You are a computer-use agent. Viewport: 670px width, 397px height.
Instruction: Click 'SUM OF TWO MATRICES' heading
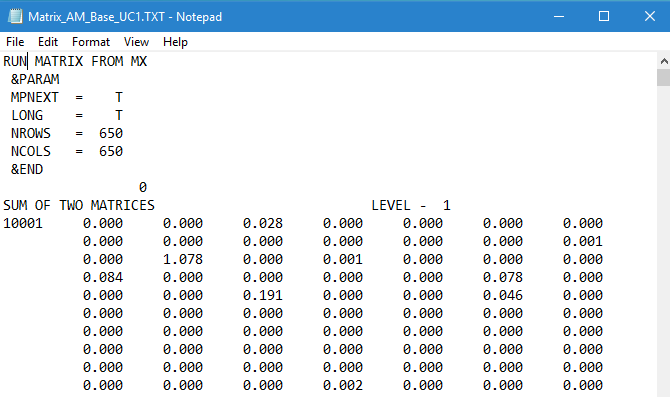click(x=79, y=206)
